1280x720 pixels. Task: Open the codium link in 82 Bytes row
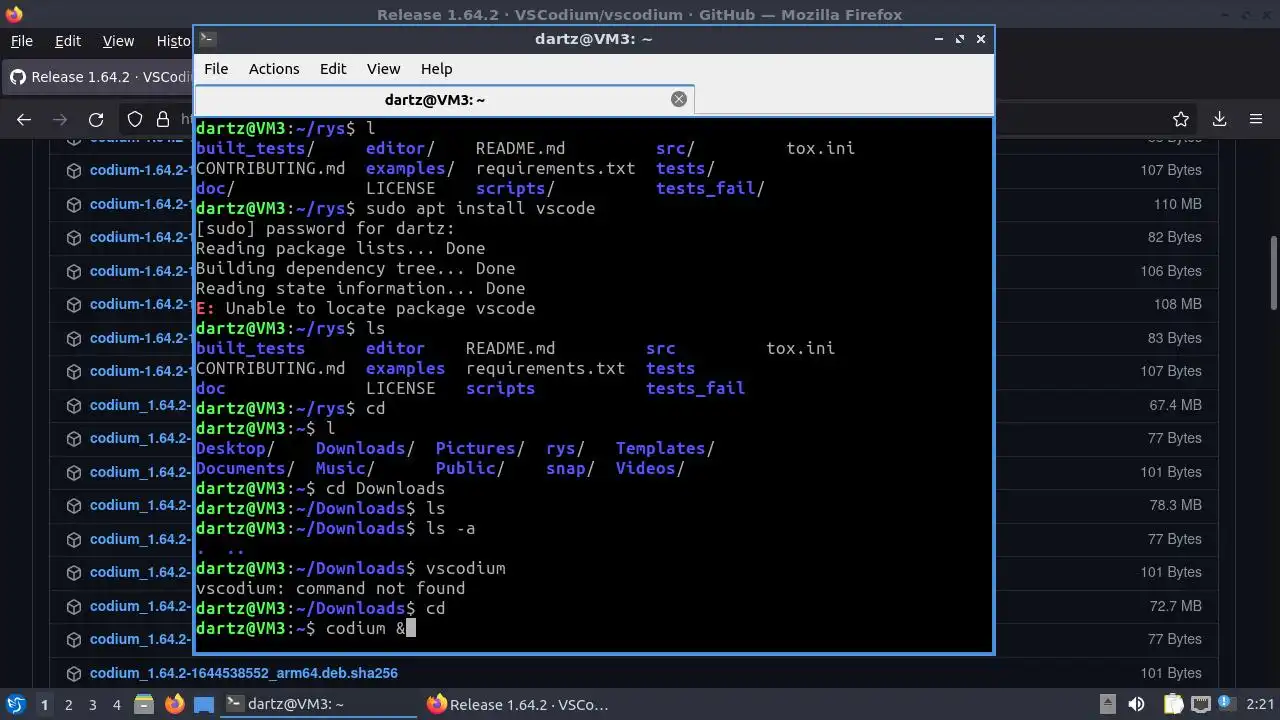coord(140,237)
